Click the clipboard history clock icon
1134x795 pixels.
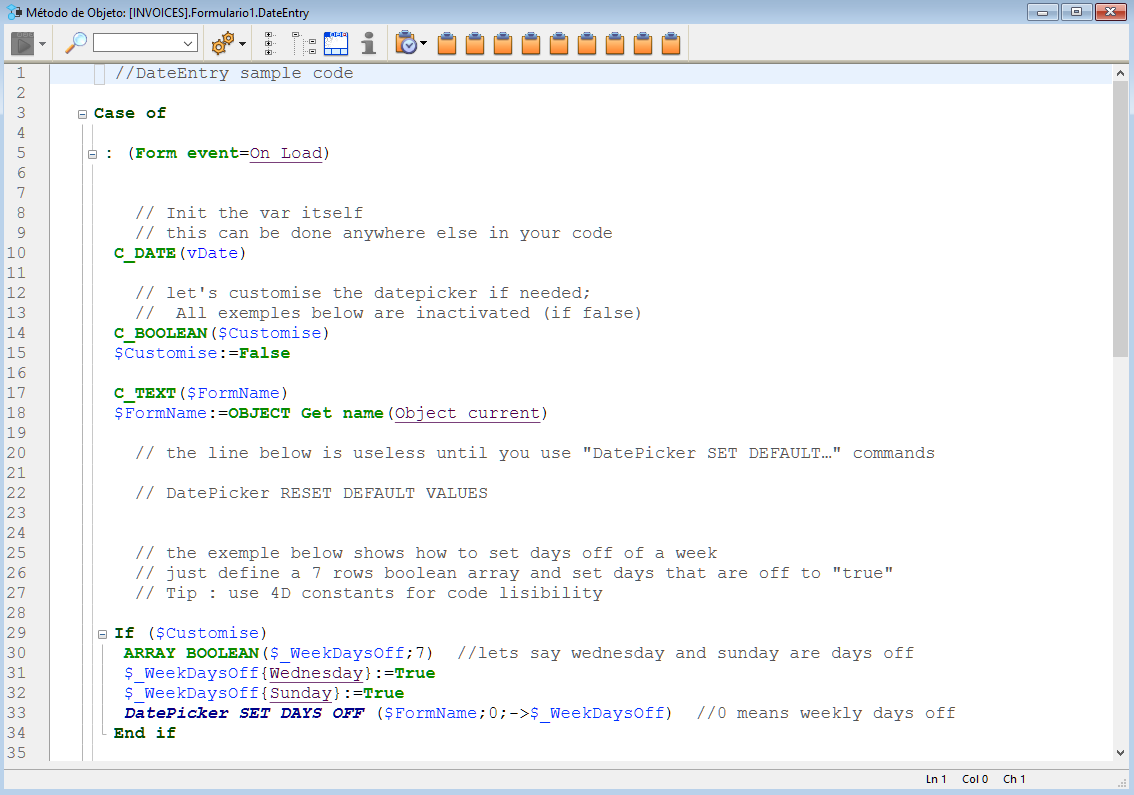click(x=406, y=43)
